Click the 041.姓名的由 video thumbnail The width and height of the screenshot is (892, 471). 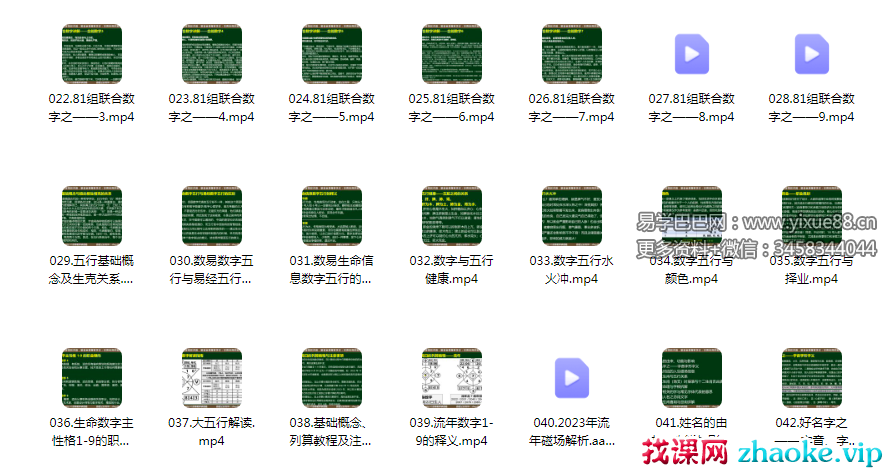[x=691, y=378]
